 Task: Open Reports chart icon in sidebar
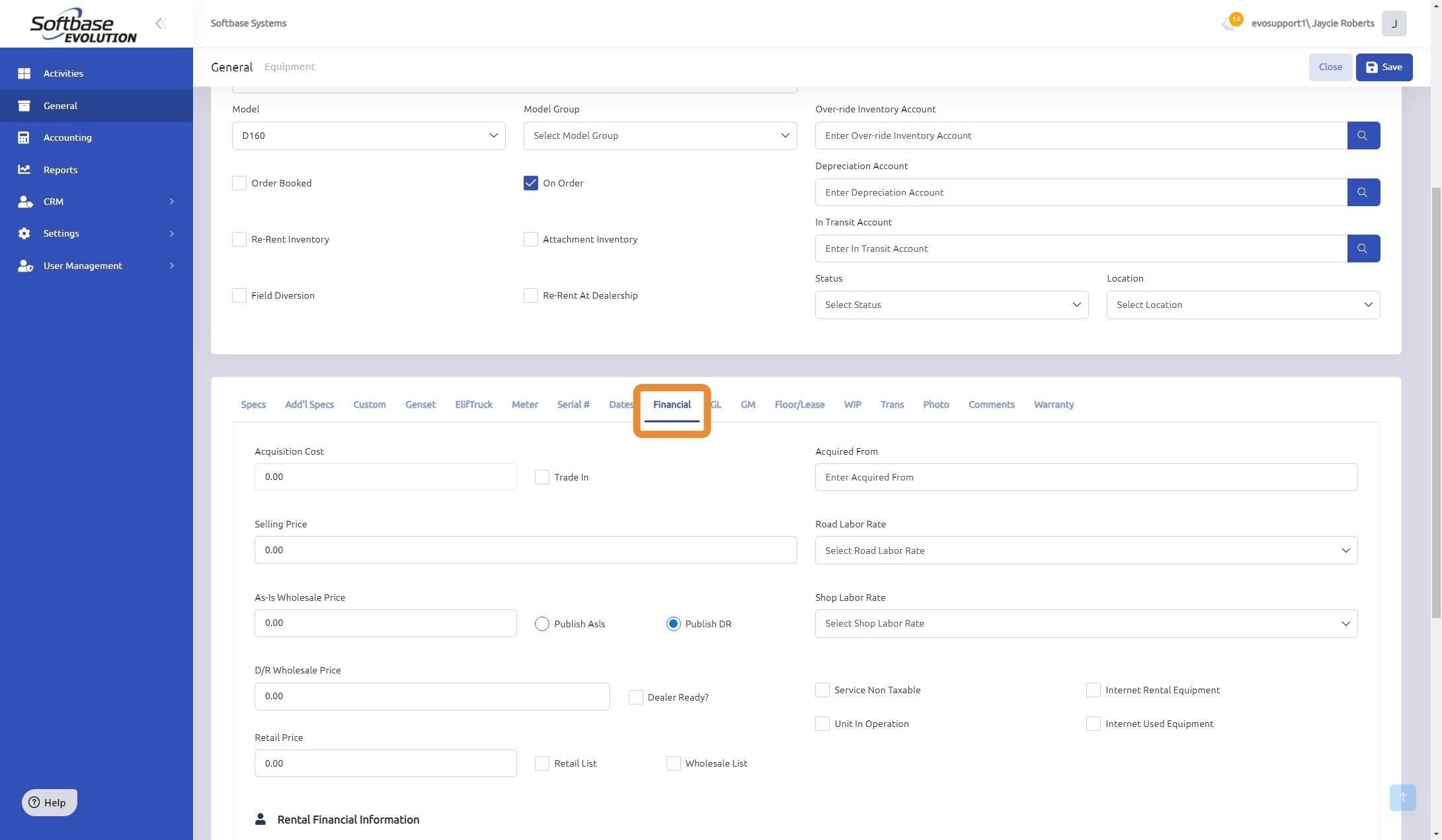24,170
